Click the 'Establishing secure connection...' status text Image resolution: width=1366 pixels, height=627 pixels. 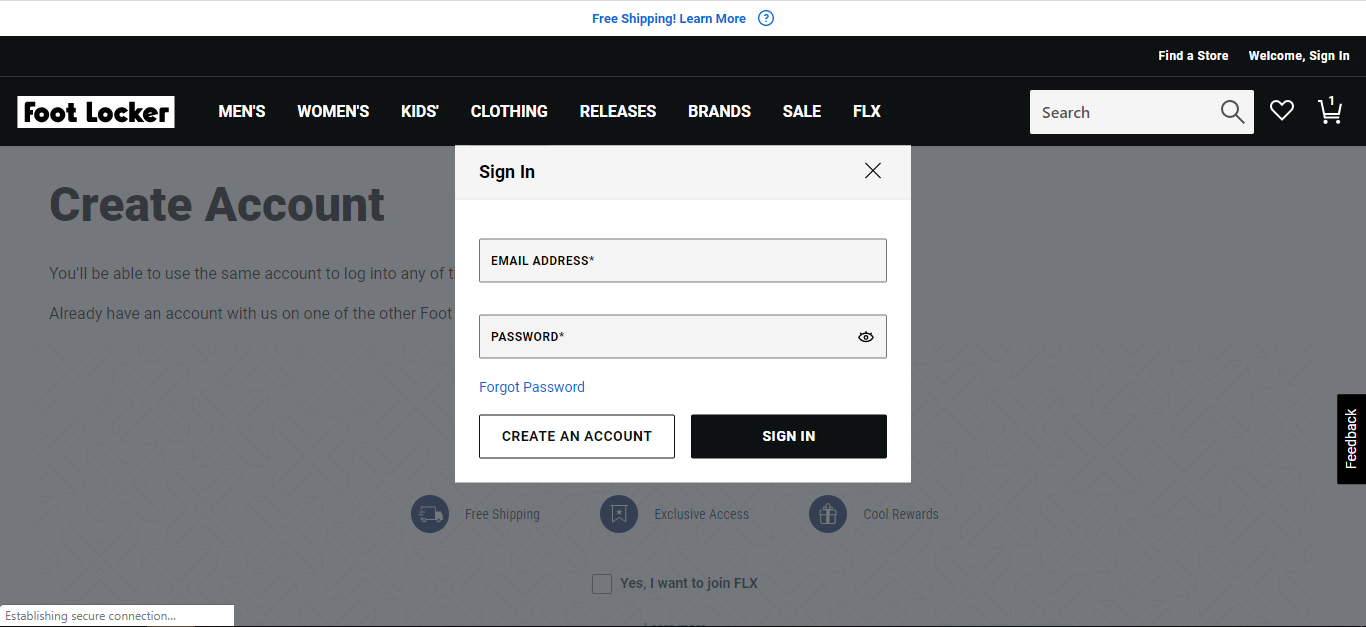(x=90, y=616)
